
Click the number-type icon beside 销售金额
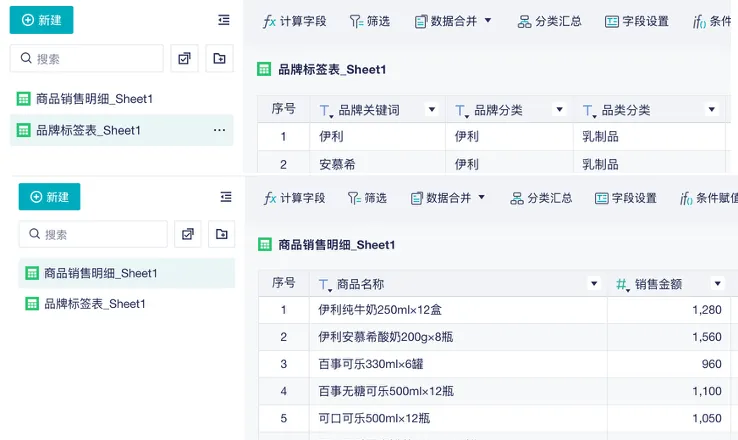tap(622, 284)
